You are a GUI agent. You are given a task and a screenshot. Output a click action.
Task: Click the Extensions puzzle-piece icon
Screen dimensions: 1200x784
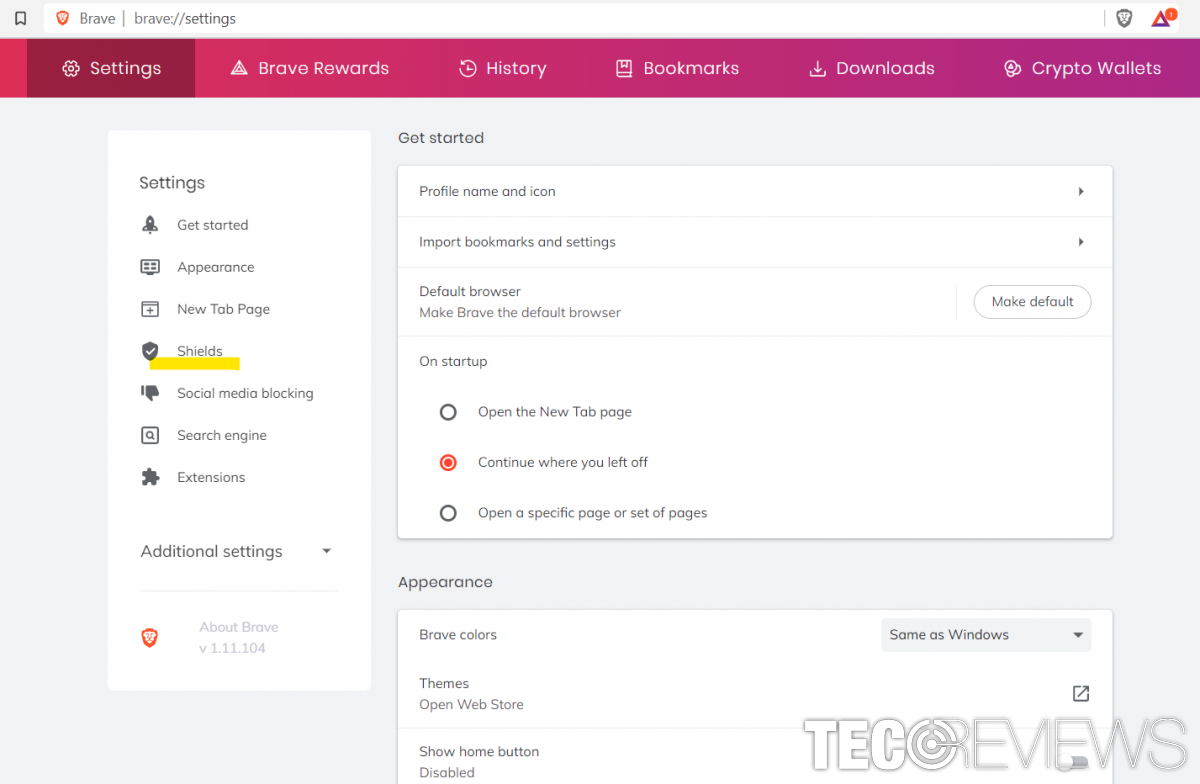[x=150, y=477]
